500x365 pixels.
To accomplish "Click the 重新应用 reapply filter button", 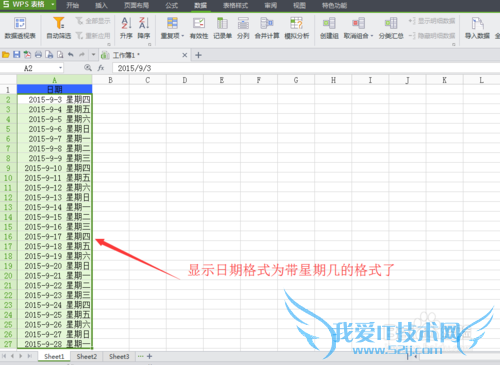I will point(93,35).
